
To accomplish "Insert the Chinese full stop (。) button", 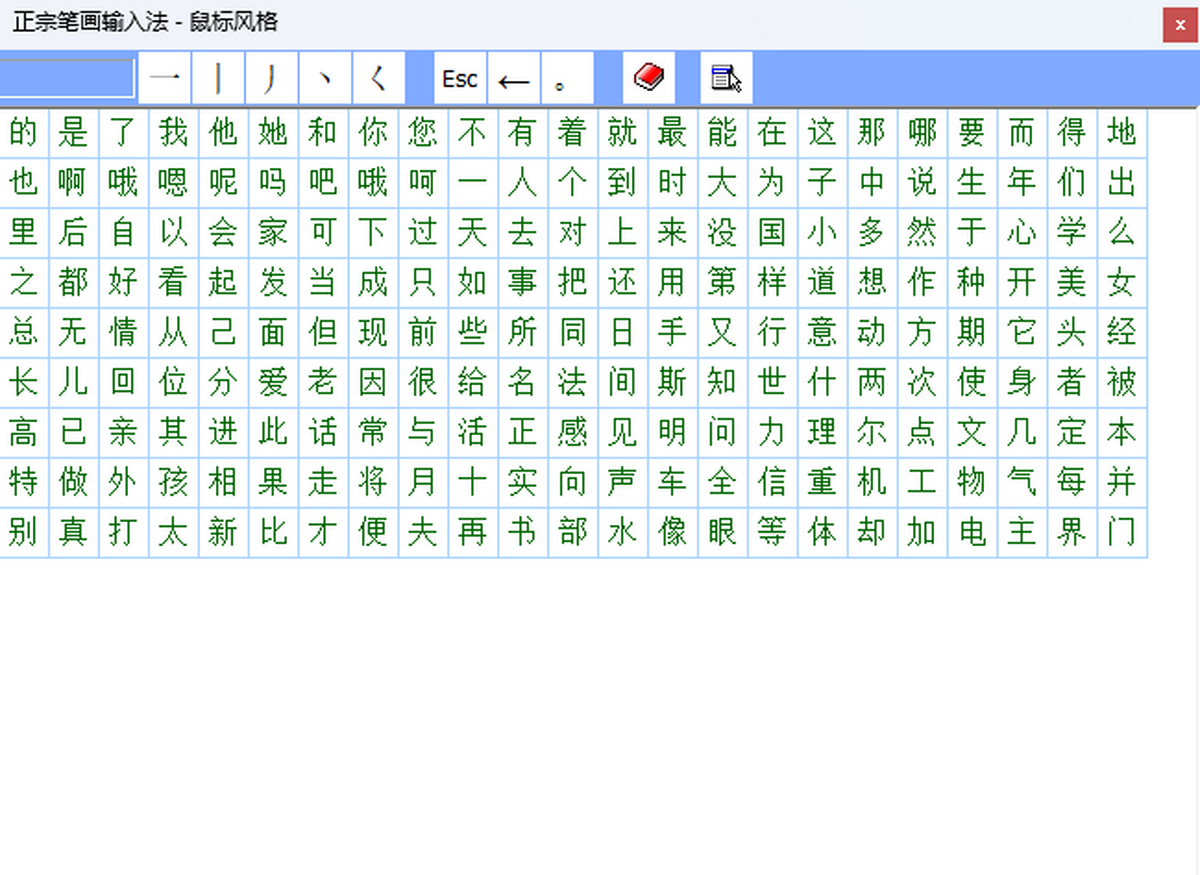I will coord(567,79).
